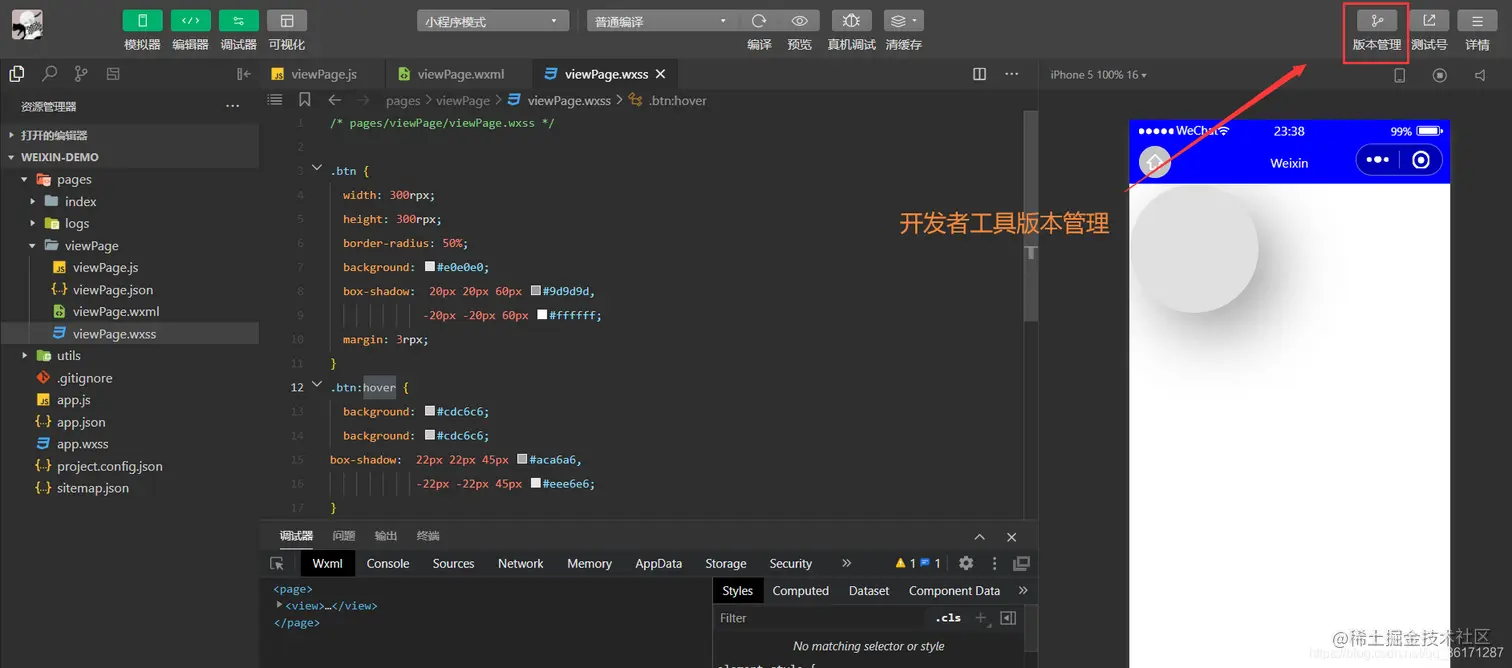The image size is (1512, 668).
Task: Switch to the Computed styles tab
Action: (x=801, y=591)
